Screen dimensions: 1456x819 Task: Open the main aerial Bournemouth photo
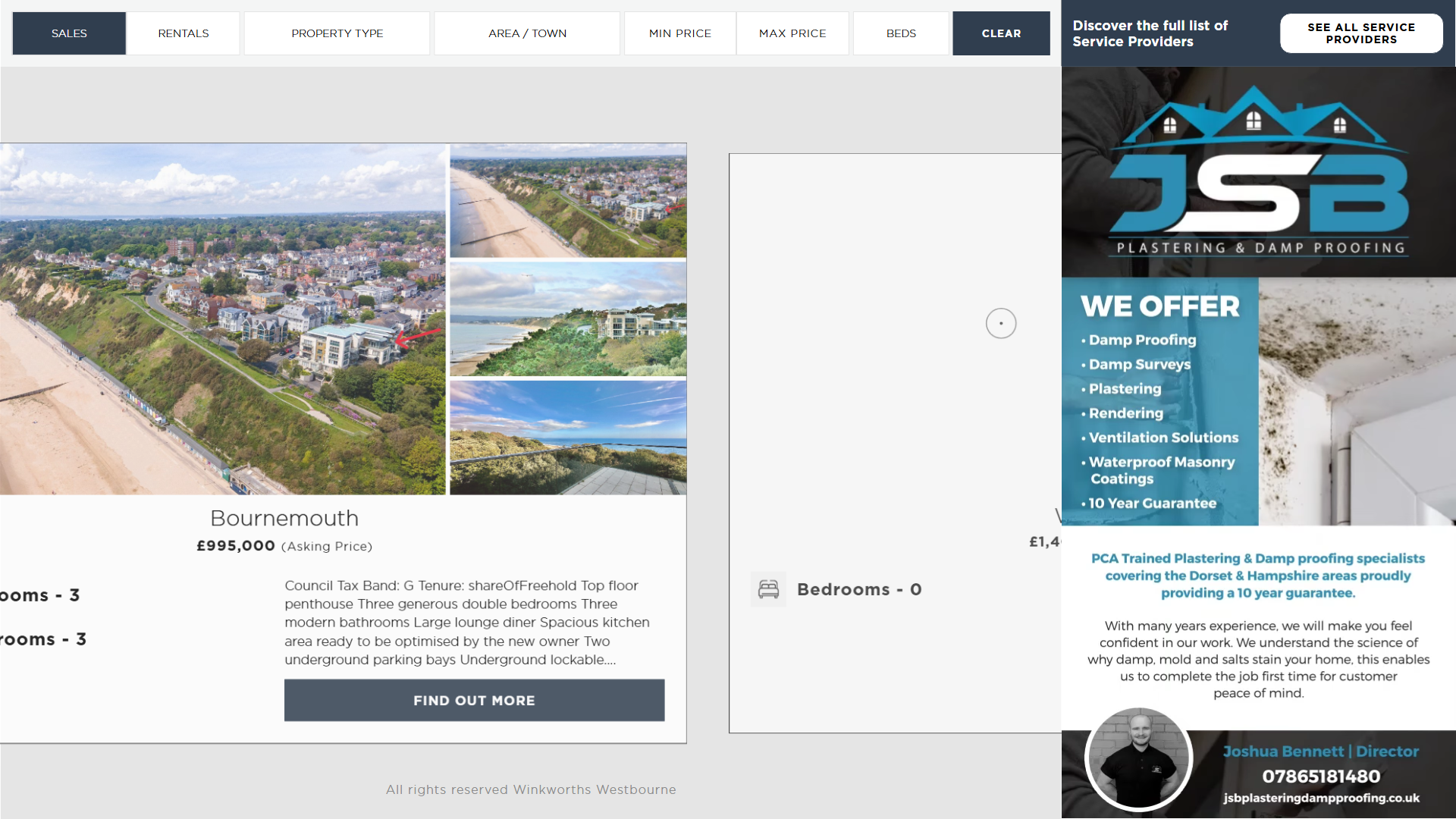coord(223,318)
